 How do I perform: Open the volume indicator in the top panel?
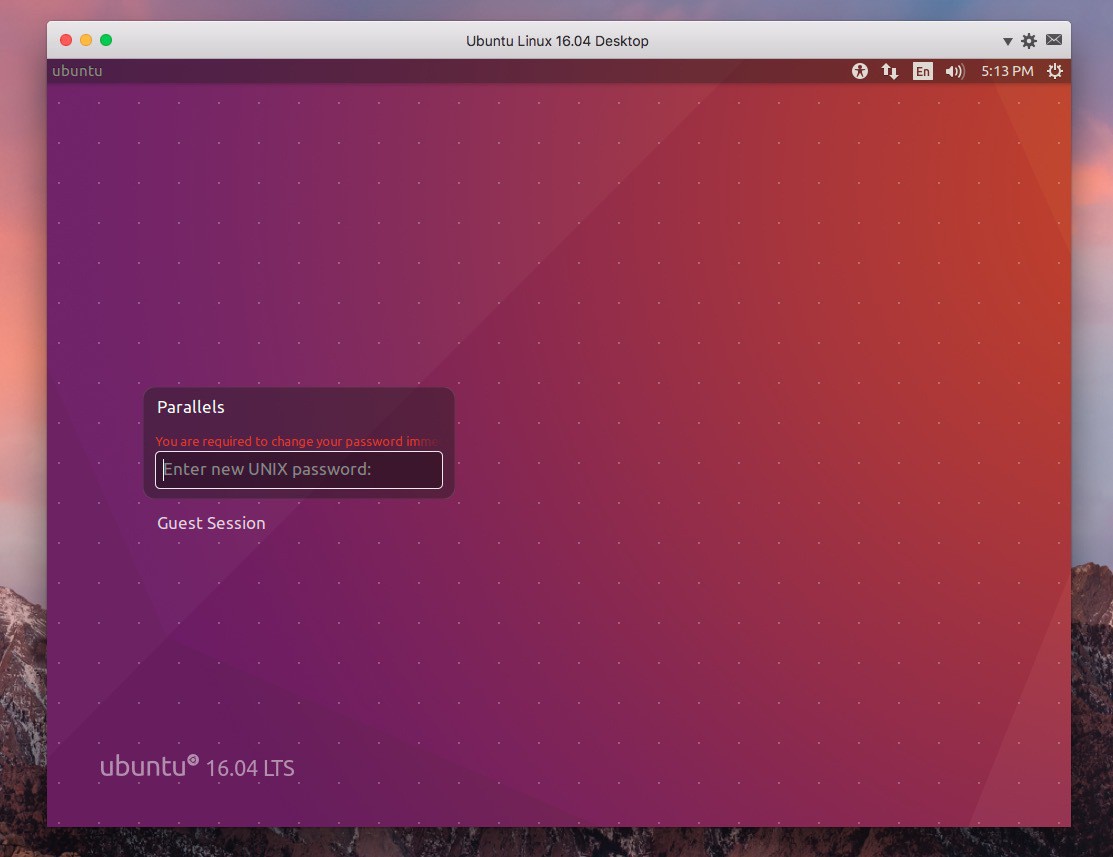tap(954, 71)
